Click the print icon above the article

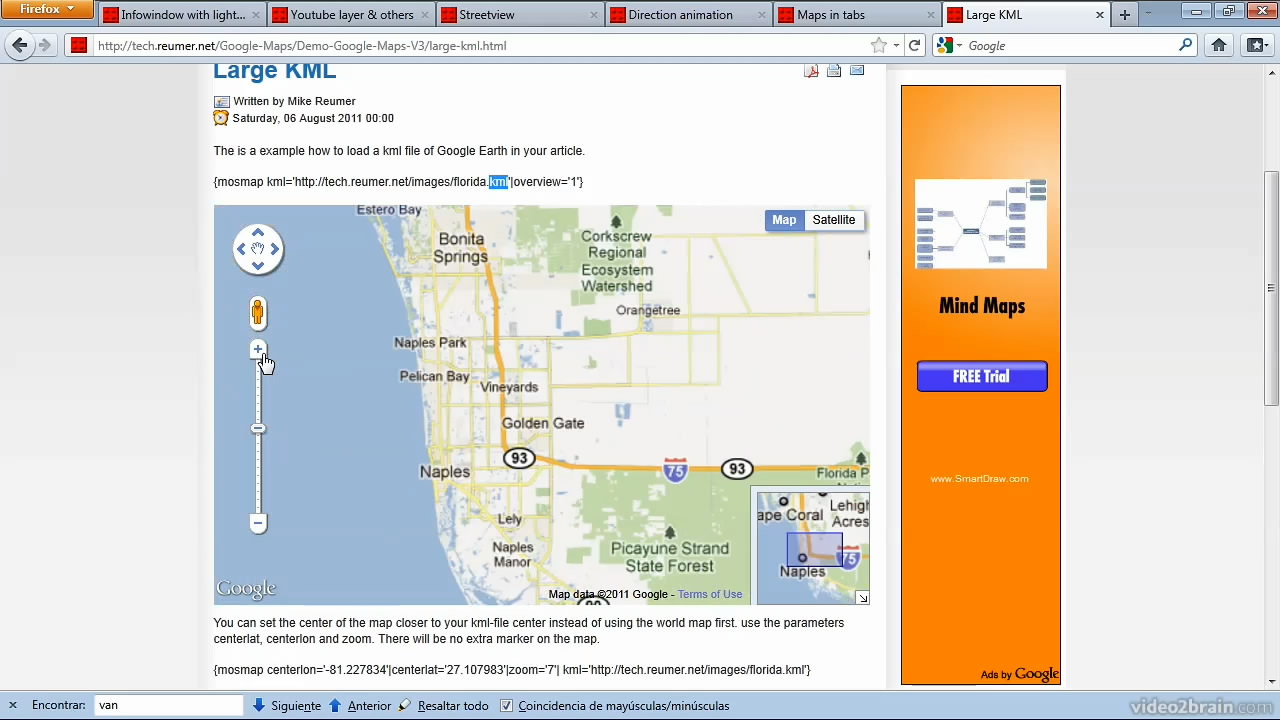click(834, 70)
